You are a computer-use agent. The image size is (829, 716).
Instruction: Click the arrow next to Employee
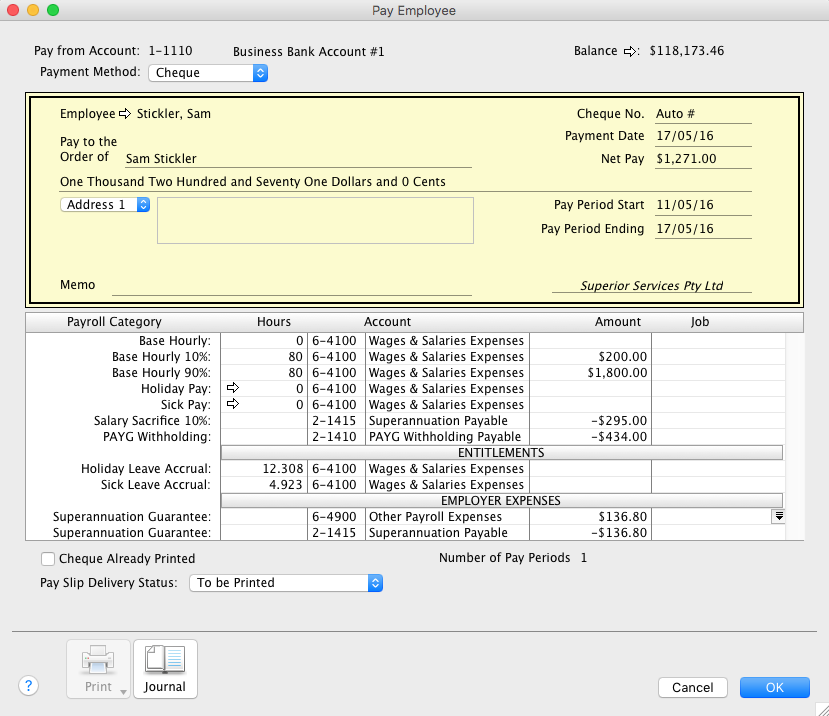126,114
